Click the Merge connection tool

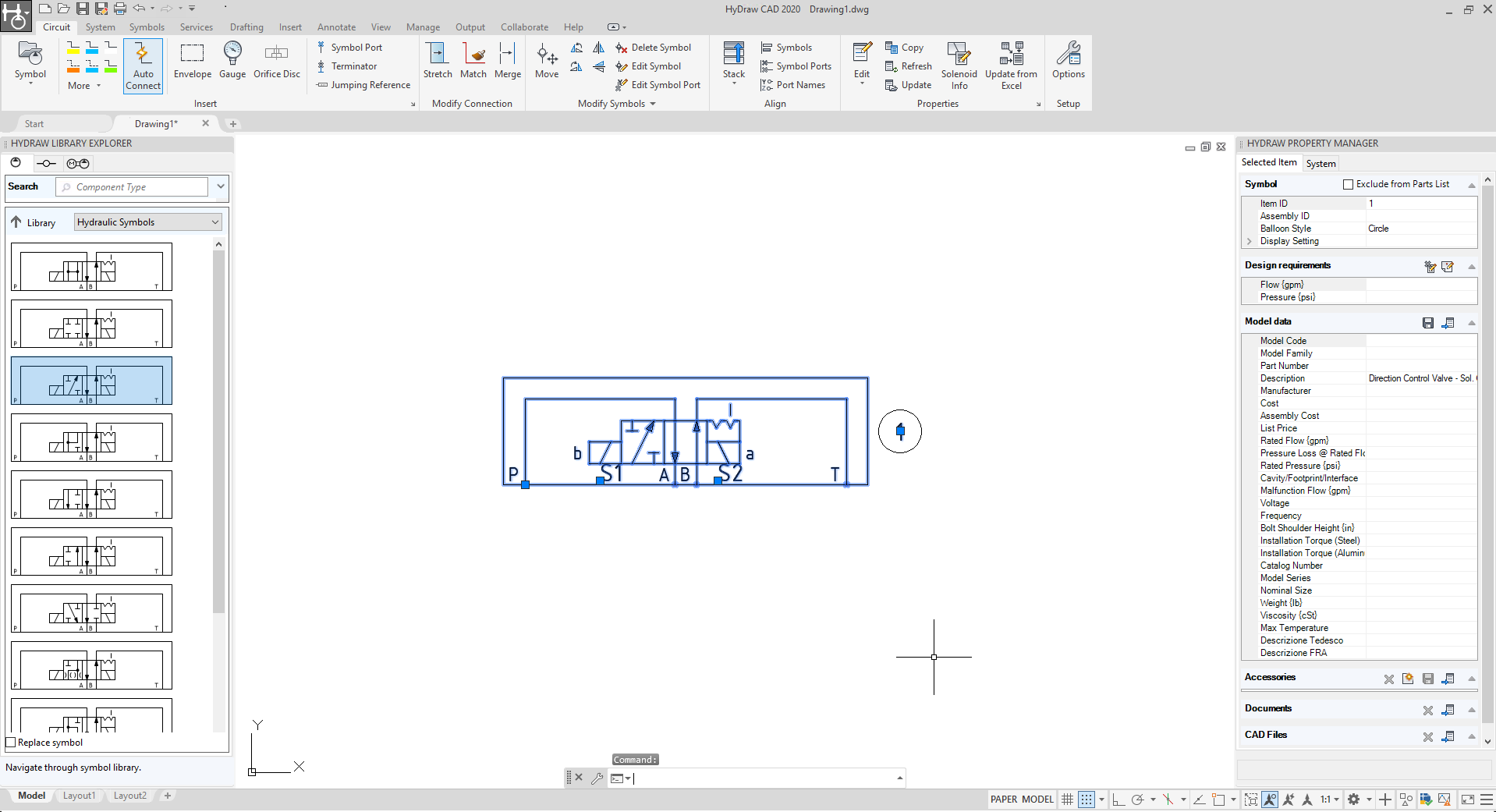(507, 61)
